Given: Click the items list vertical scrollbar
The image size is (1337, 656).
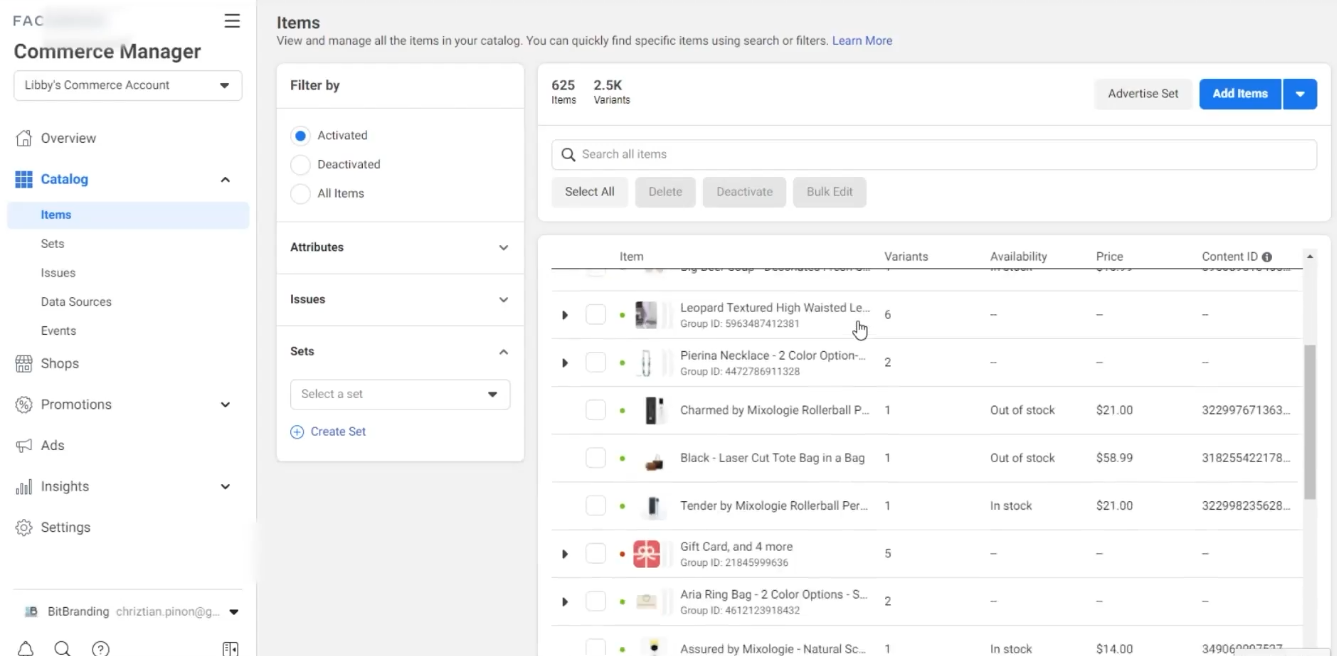Looking at the screenshot, I should click(1310, 420).
